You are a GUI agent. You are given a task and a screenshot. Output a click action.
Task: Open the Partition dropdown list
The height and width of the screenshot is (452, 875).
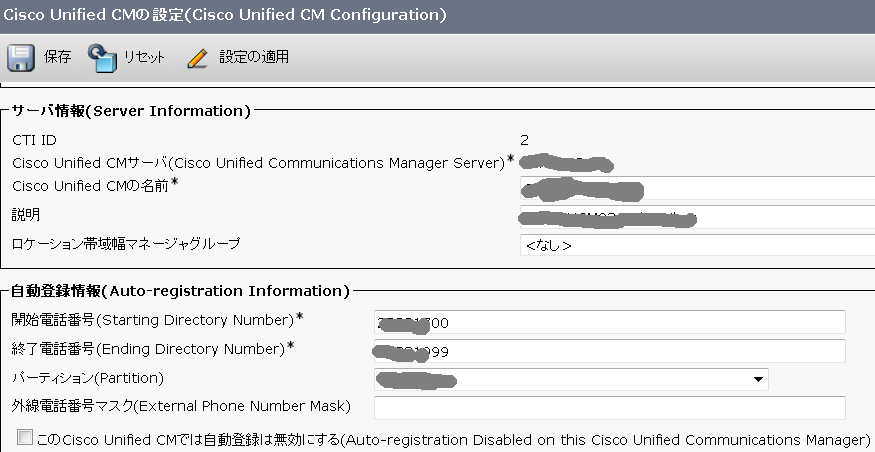click(570, 379)
